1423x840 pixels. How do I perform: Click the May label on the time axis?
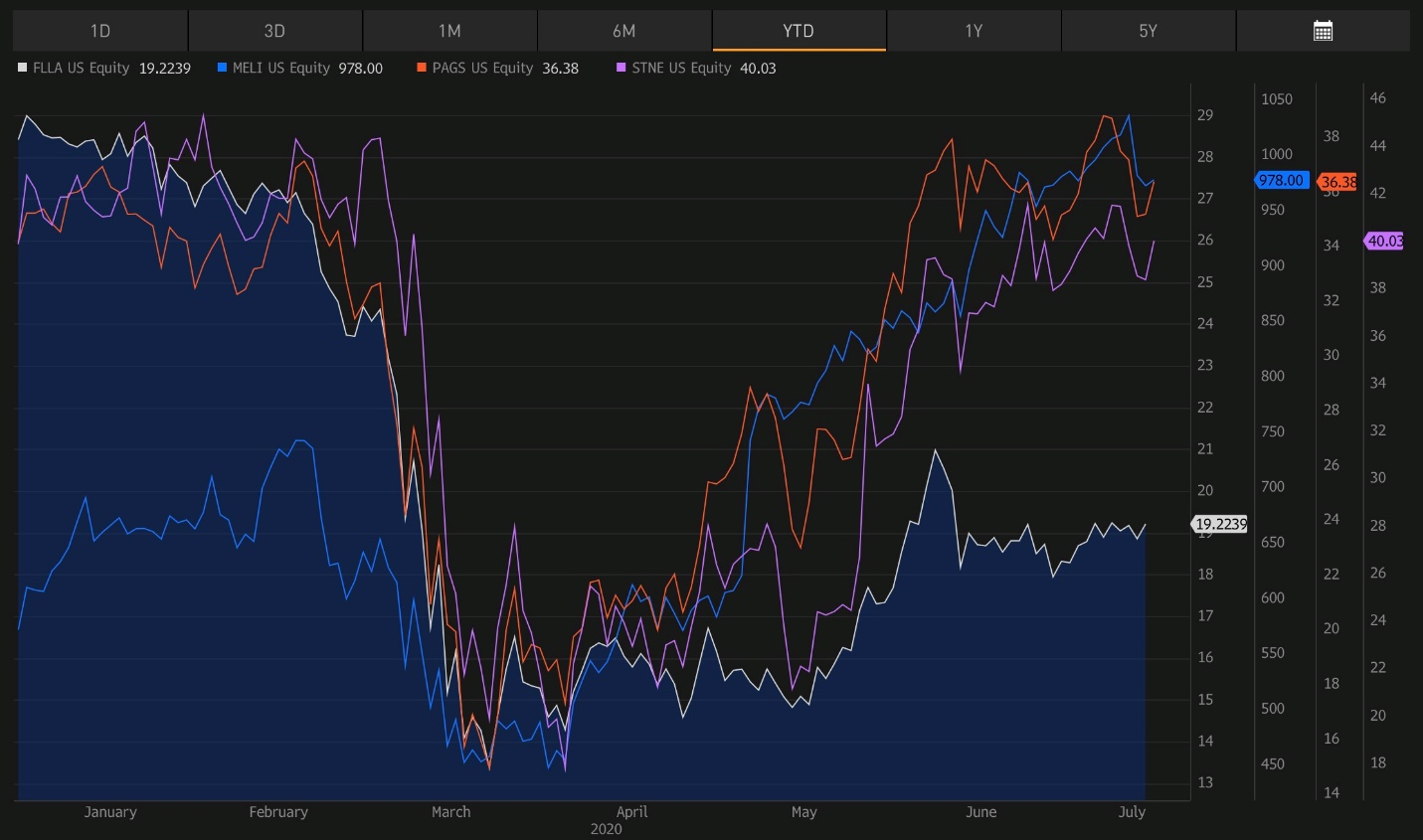click(x=804, y=812)
